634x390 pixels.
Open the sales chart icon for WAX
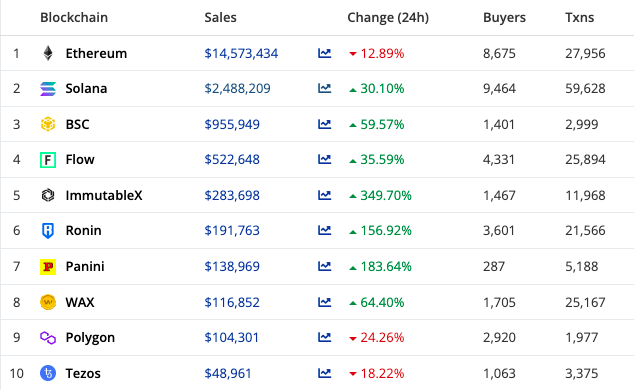point(324,302)
